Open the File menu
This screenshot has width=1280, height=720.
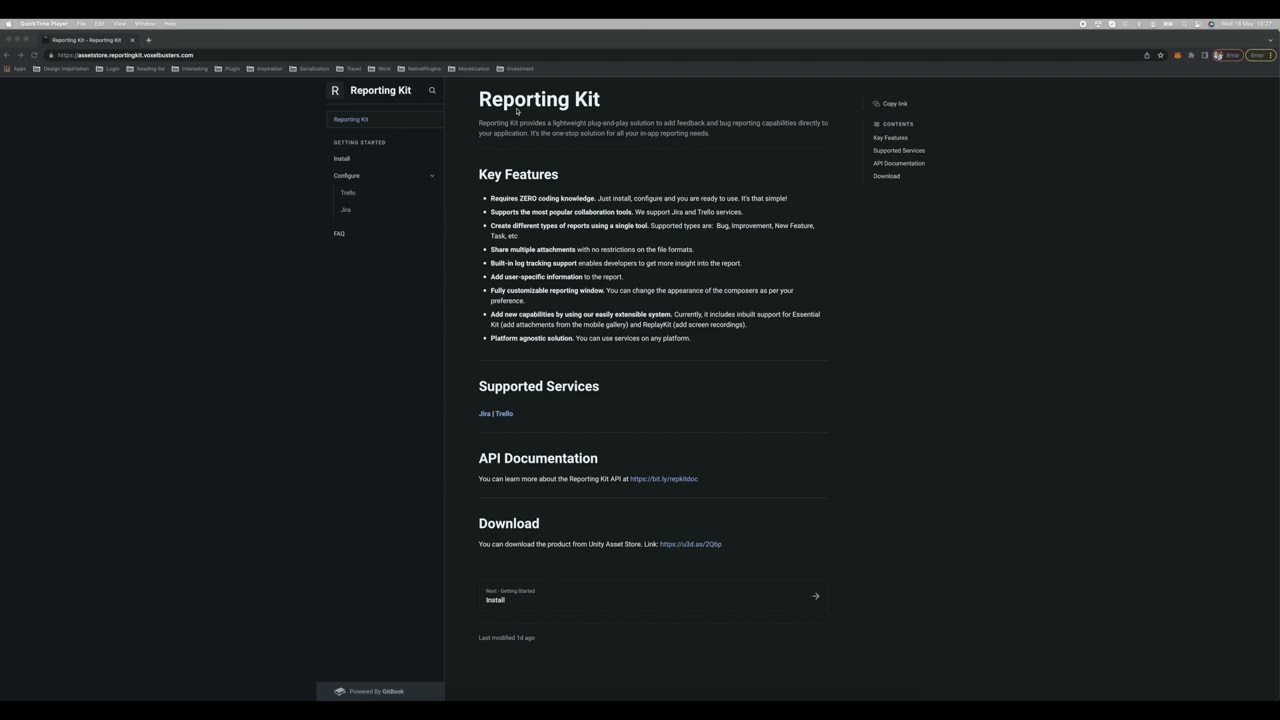coord(81,24)
